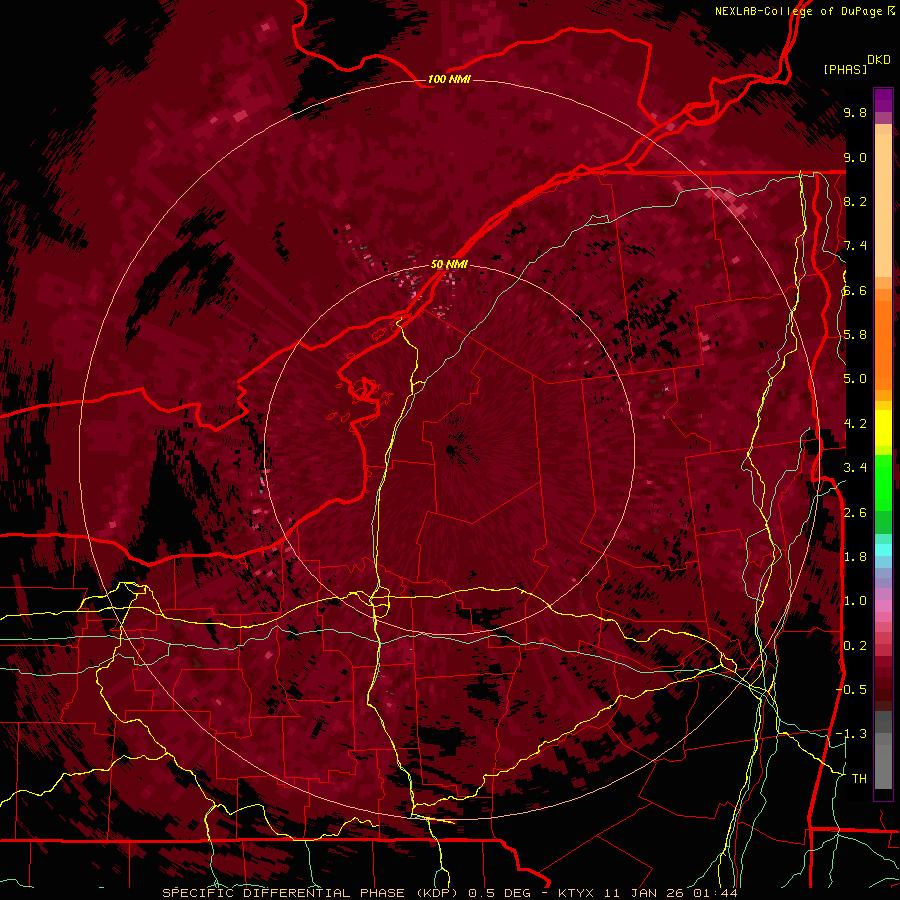The width and height of the screenshot is (900, 900).
Task: Click the radar site center point
Action: pyautogui.click(x=451, y=451)
